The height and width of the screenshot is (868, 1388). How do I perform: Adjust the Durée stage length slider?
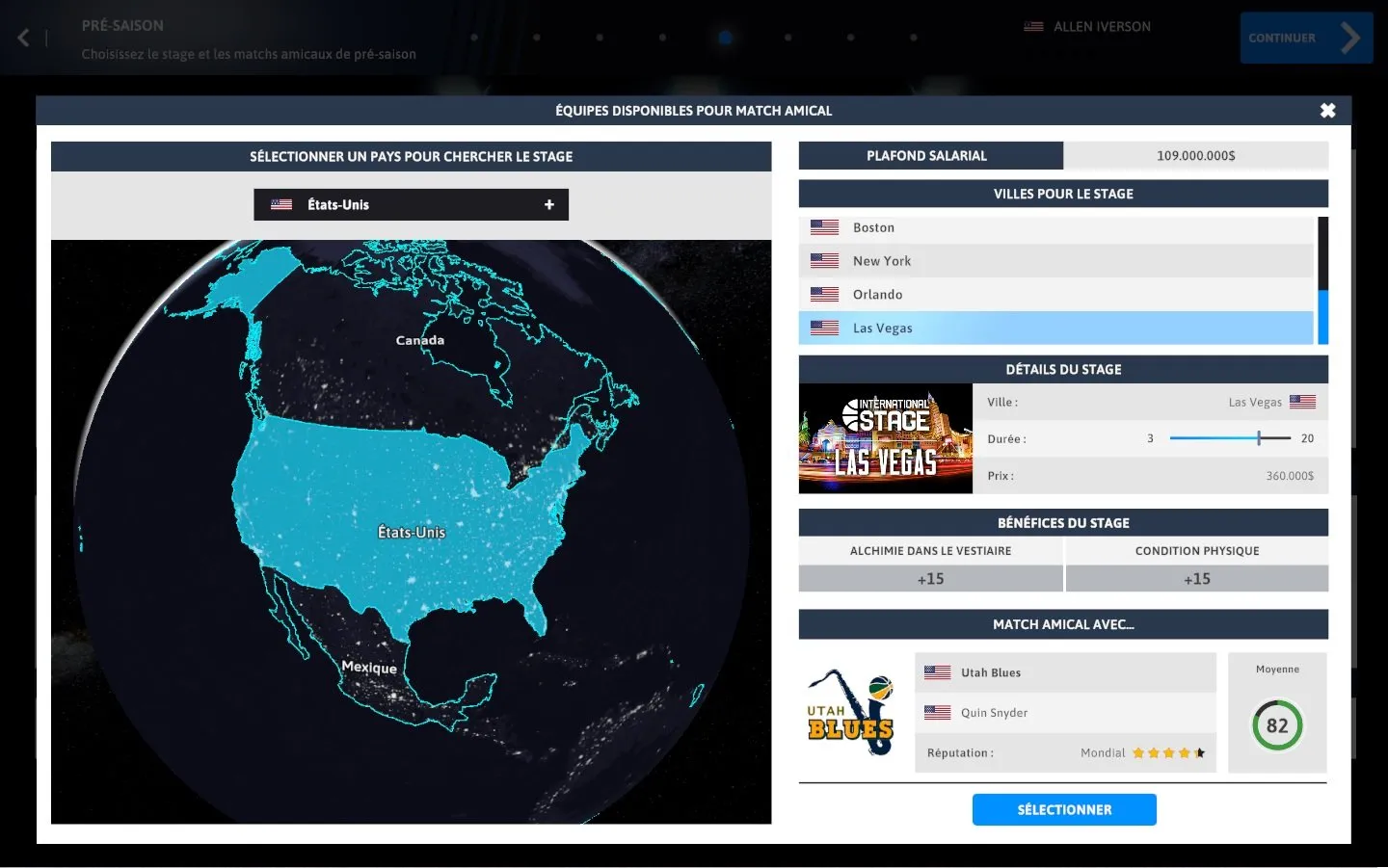pyautogui.click(x=1259, y=438)
